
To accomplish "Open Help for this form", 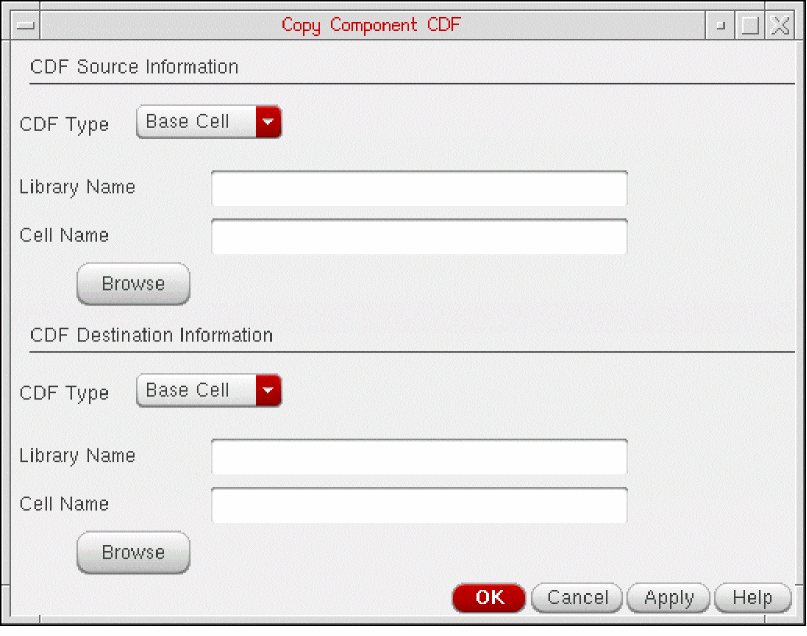I will coord(752,598).
